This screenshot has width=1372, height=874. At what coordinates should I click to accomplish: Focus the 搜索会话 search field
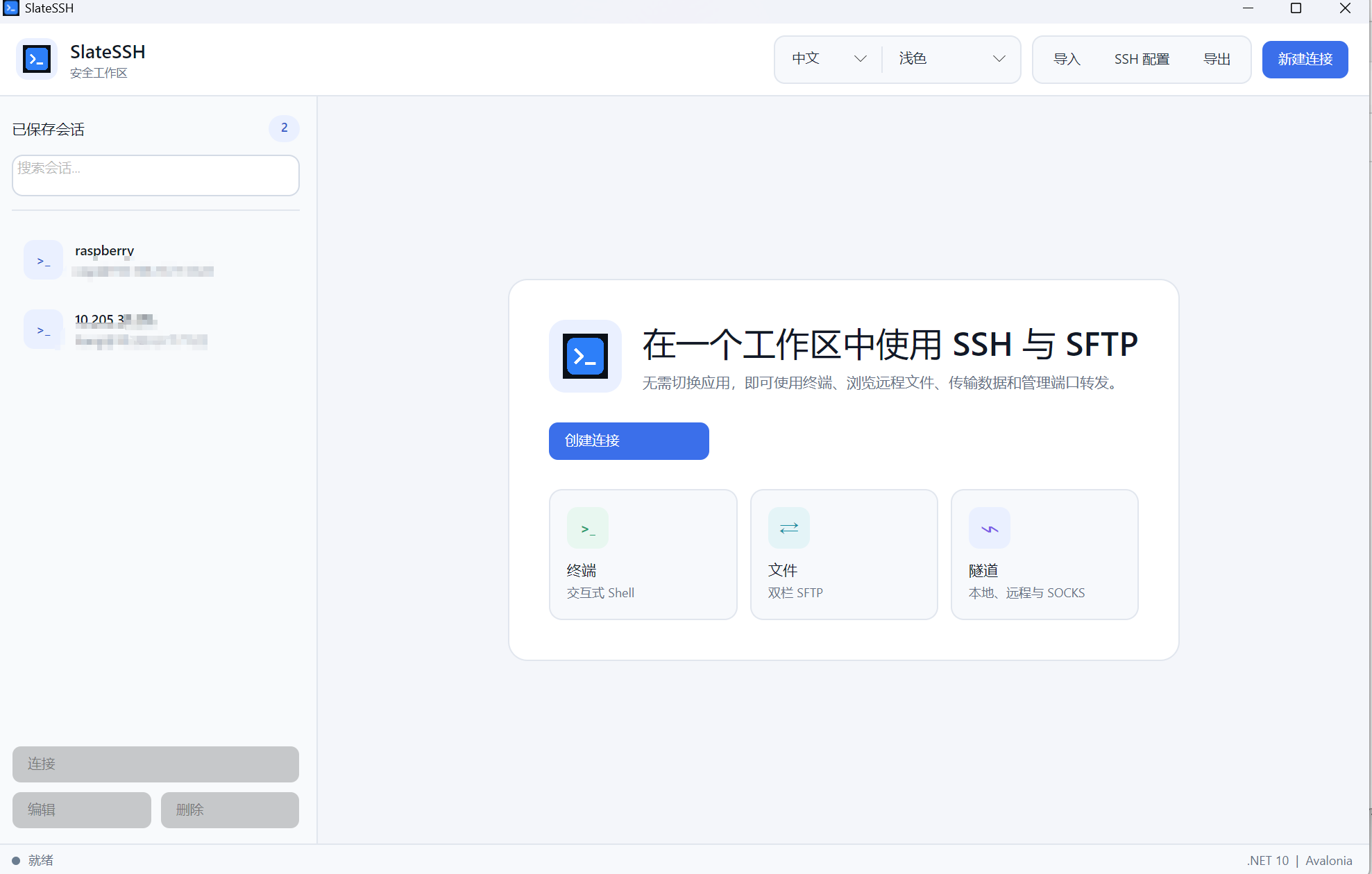(x=155, y=175)
